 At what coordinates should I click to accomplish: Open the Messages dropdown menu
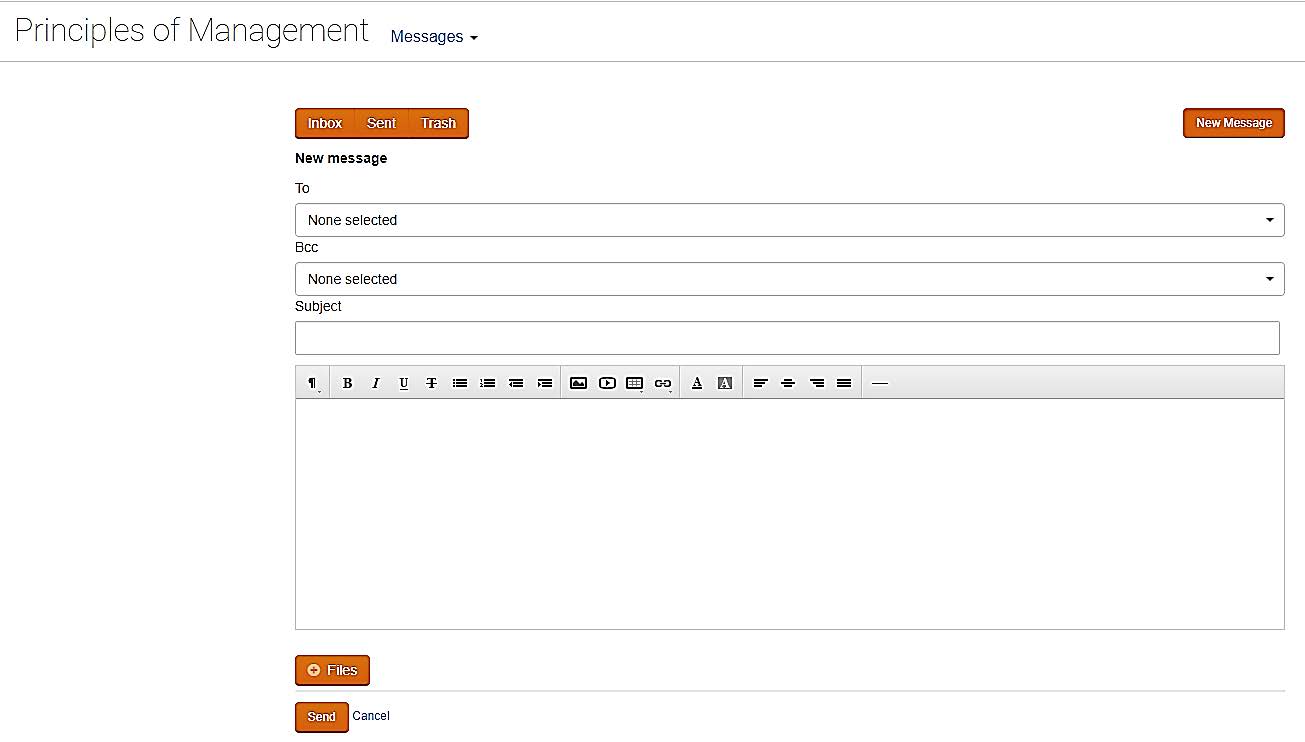pyautogui.click(x=434, y=37)
